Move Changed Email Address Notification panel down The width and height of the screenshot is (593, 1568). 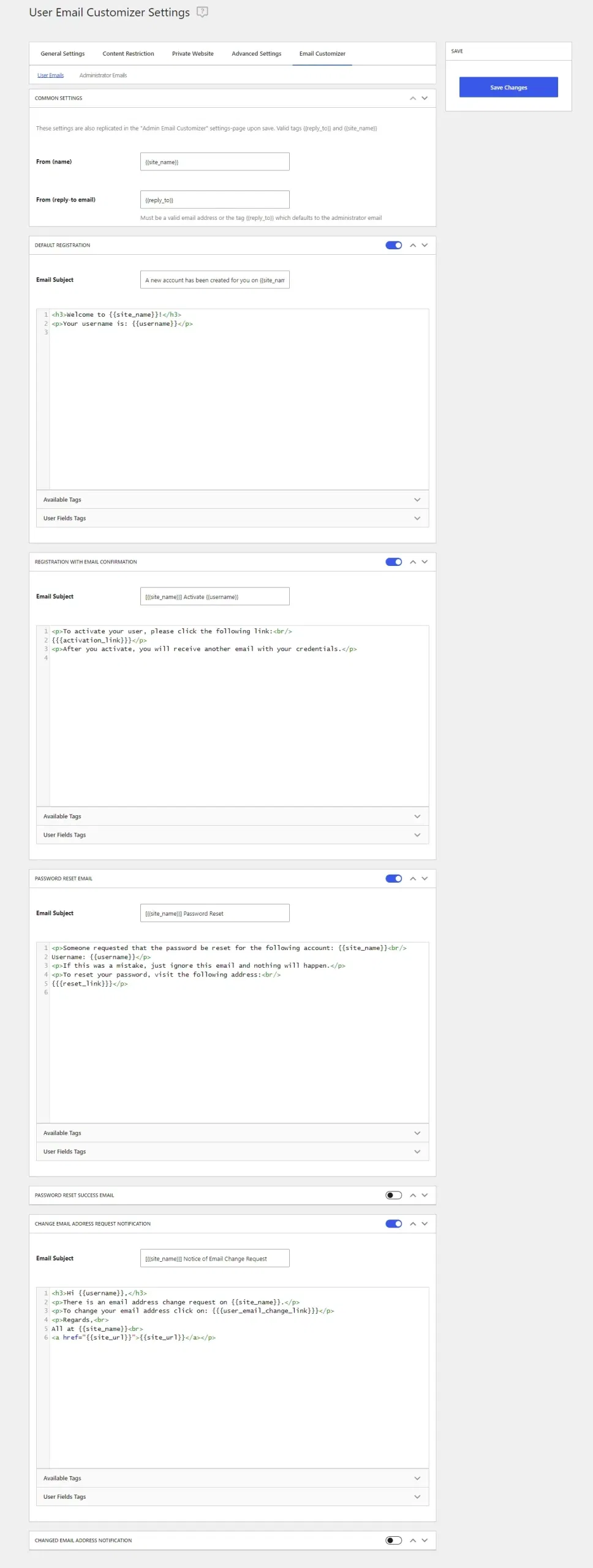pyautogui.click(x=425, y=1540)
